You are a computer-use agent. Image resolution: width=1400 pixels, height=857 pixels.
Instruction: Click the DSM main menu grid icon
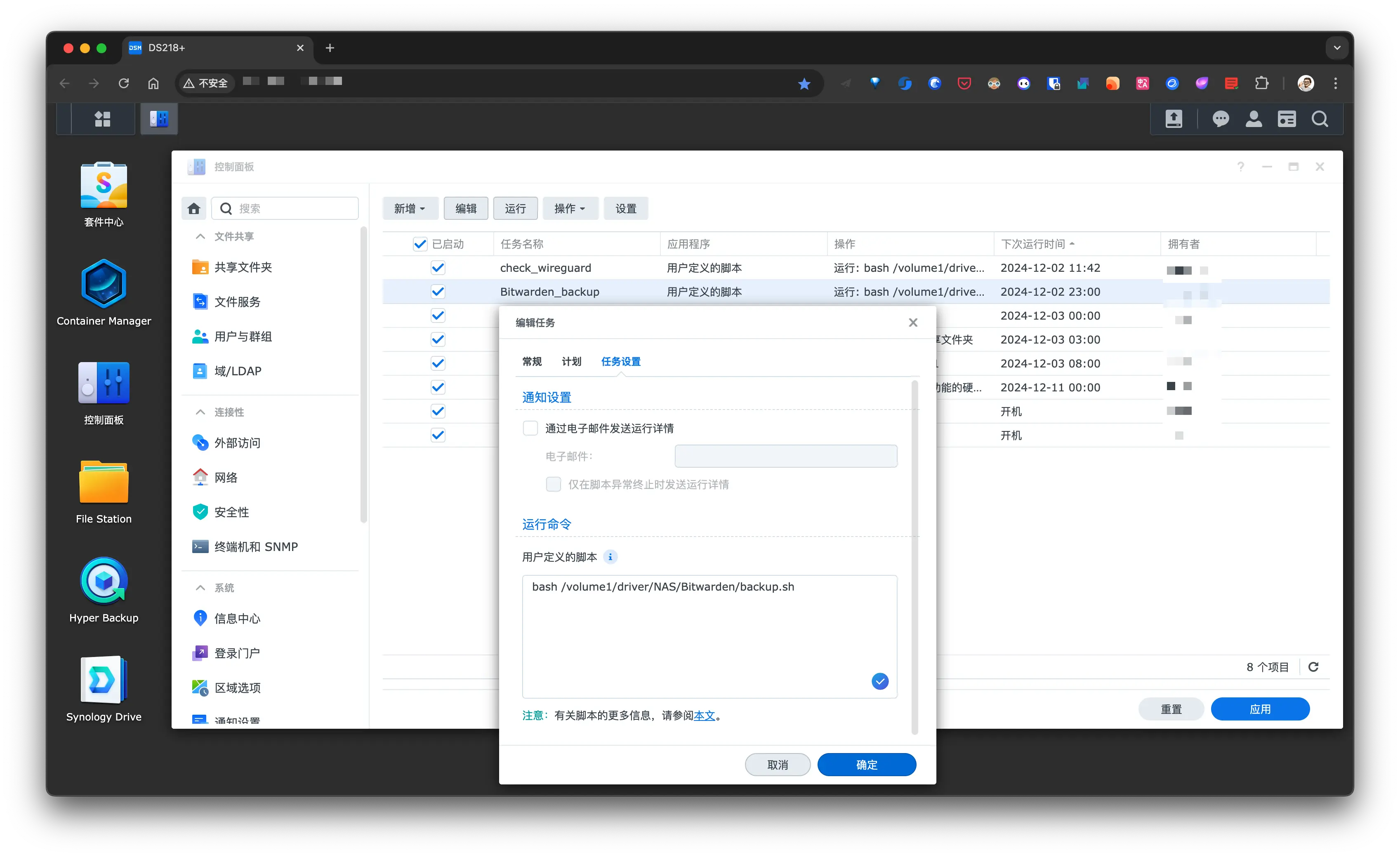click(x=102, y=119)
